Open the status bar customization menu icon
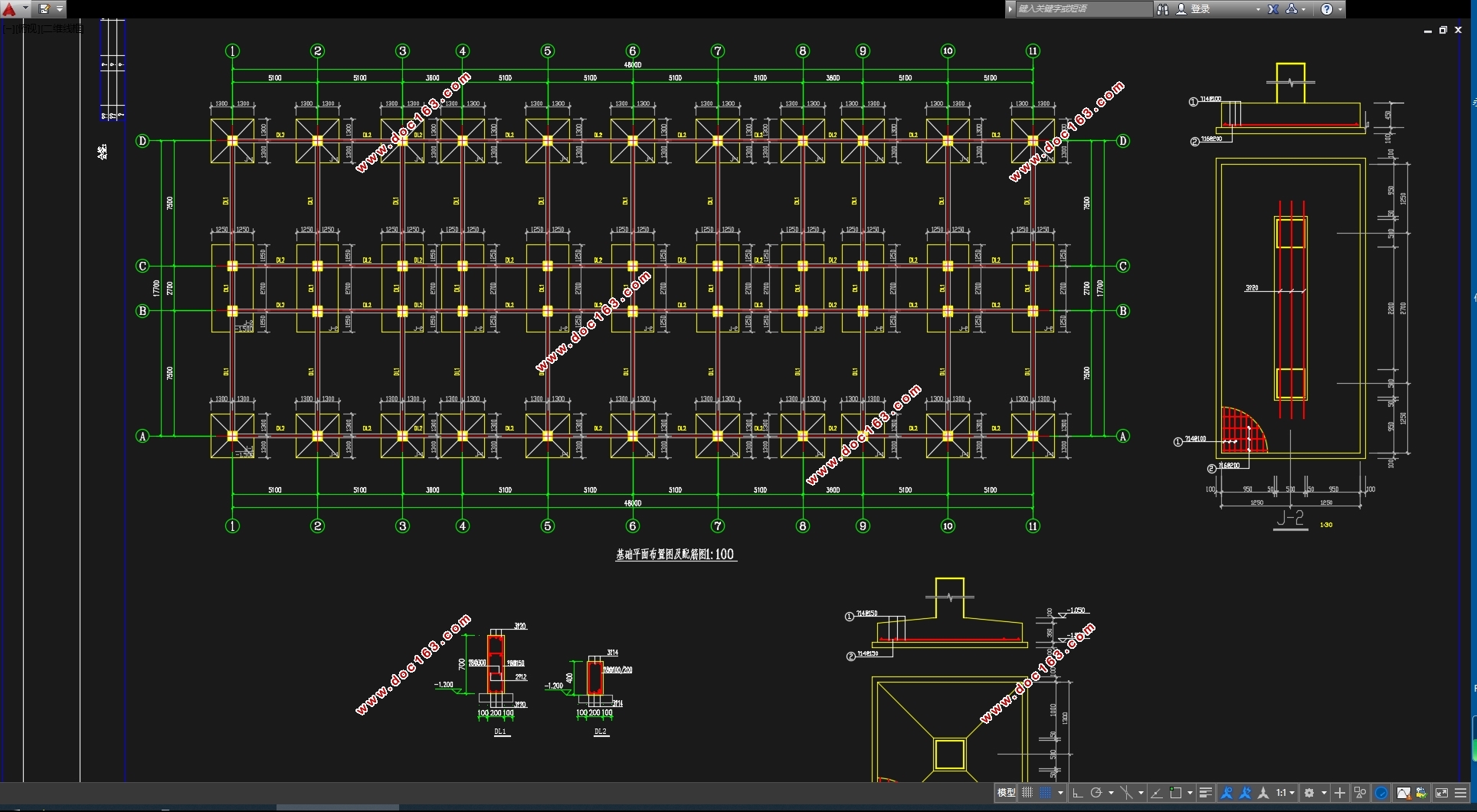Image resolution: width=1477 pixels, height=812 pixels. tap(1461, 793)
